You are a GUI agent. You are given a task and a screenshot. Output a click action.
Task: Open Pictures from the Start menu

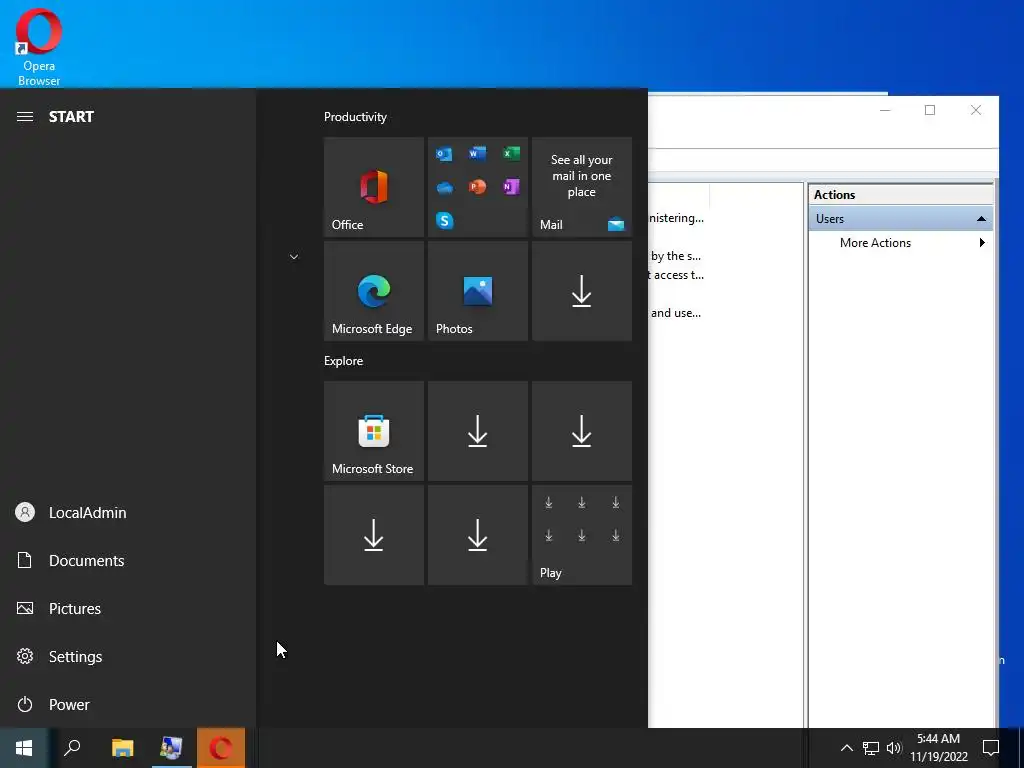tap(128, 608)
